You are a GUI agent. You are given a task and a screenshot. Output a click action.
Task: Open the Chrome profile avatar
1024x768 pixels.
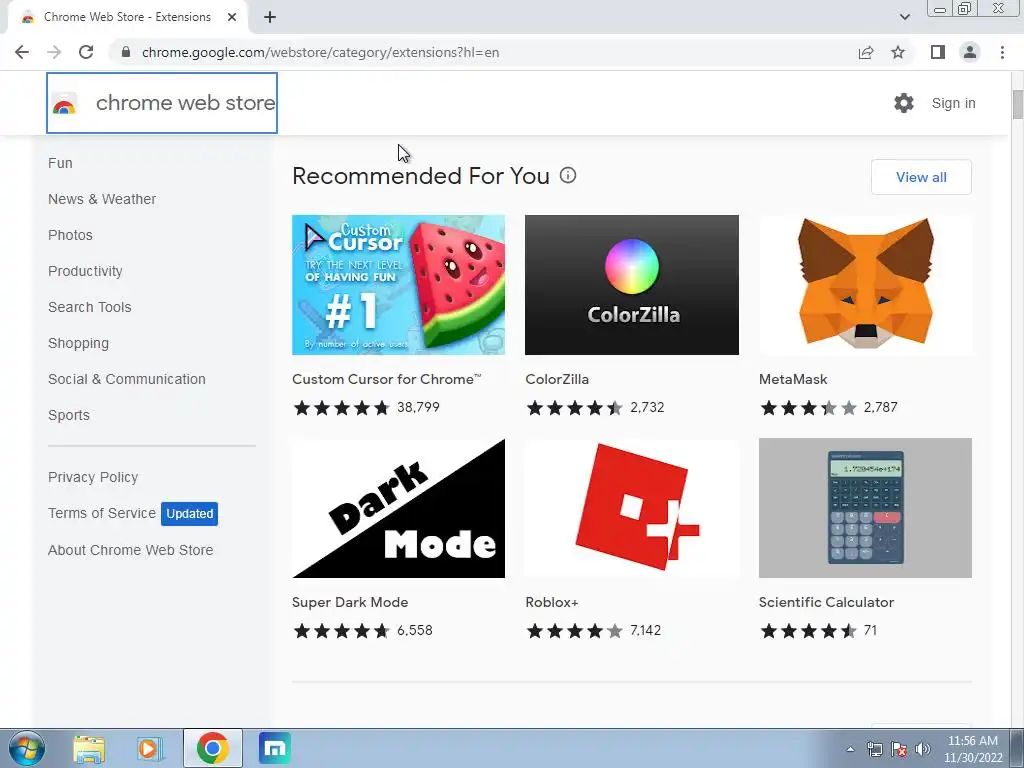[x=970, y=52]
